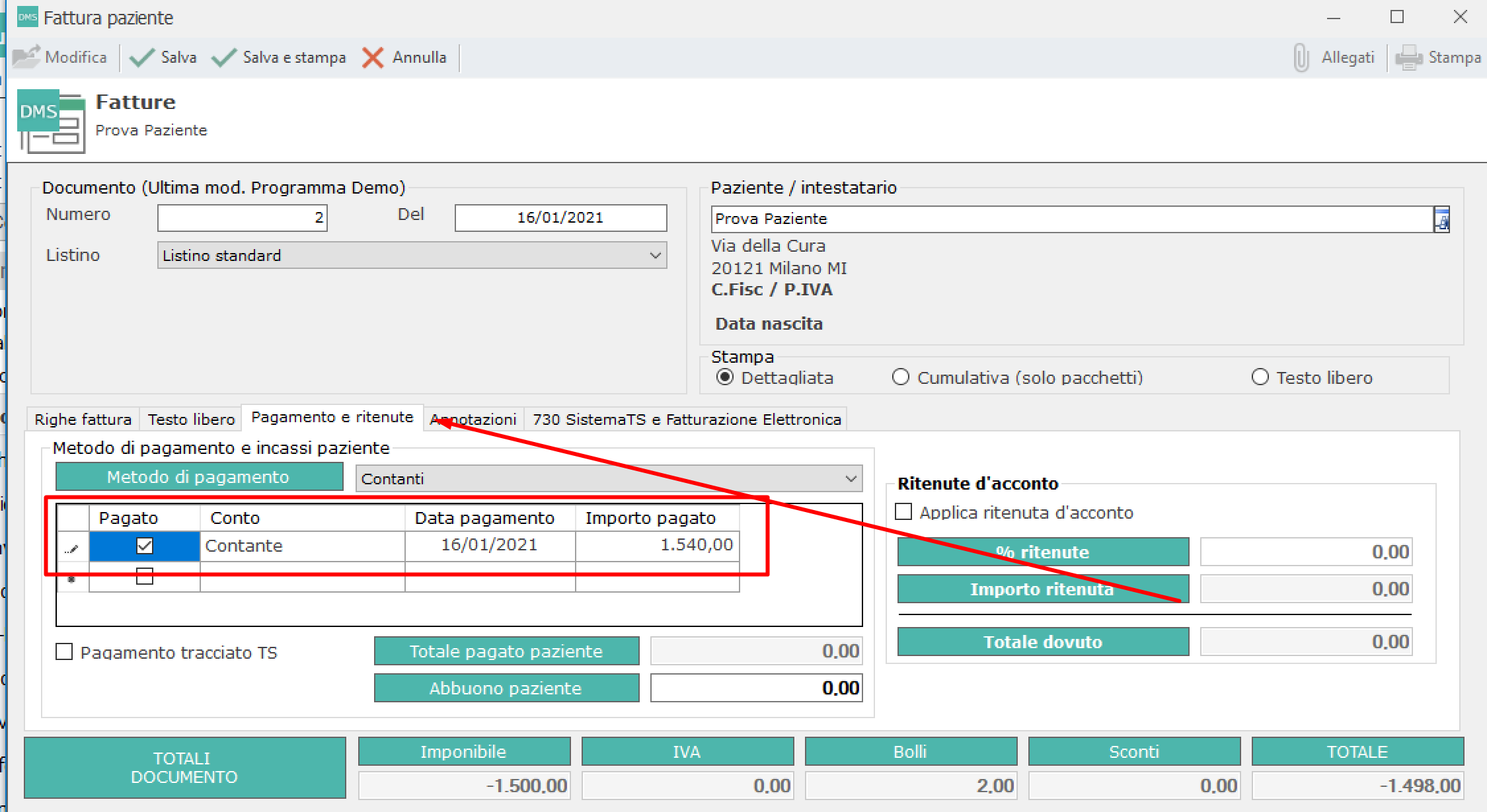Click the Stampa printer icon

tap(1408, 58)
